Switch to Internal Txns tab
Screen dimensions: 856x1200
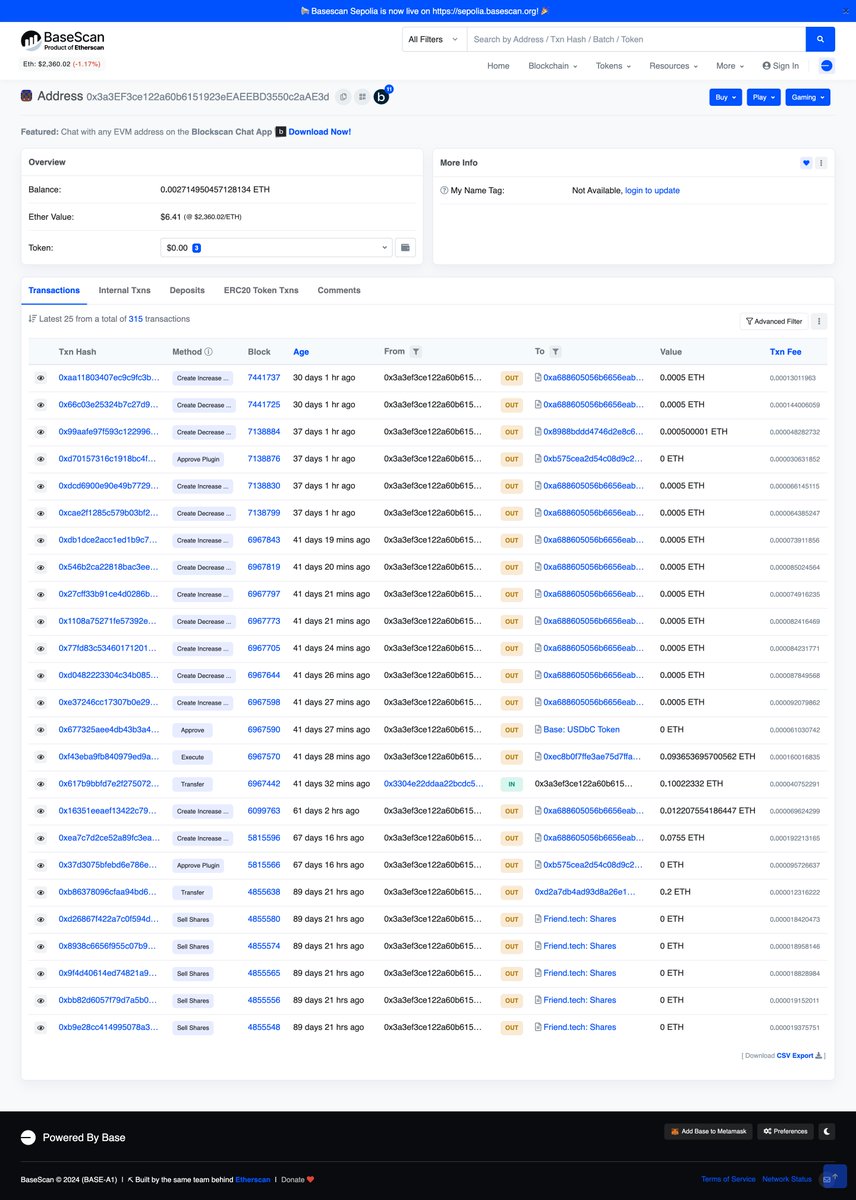click(125, 290)
